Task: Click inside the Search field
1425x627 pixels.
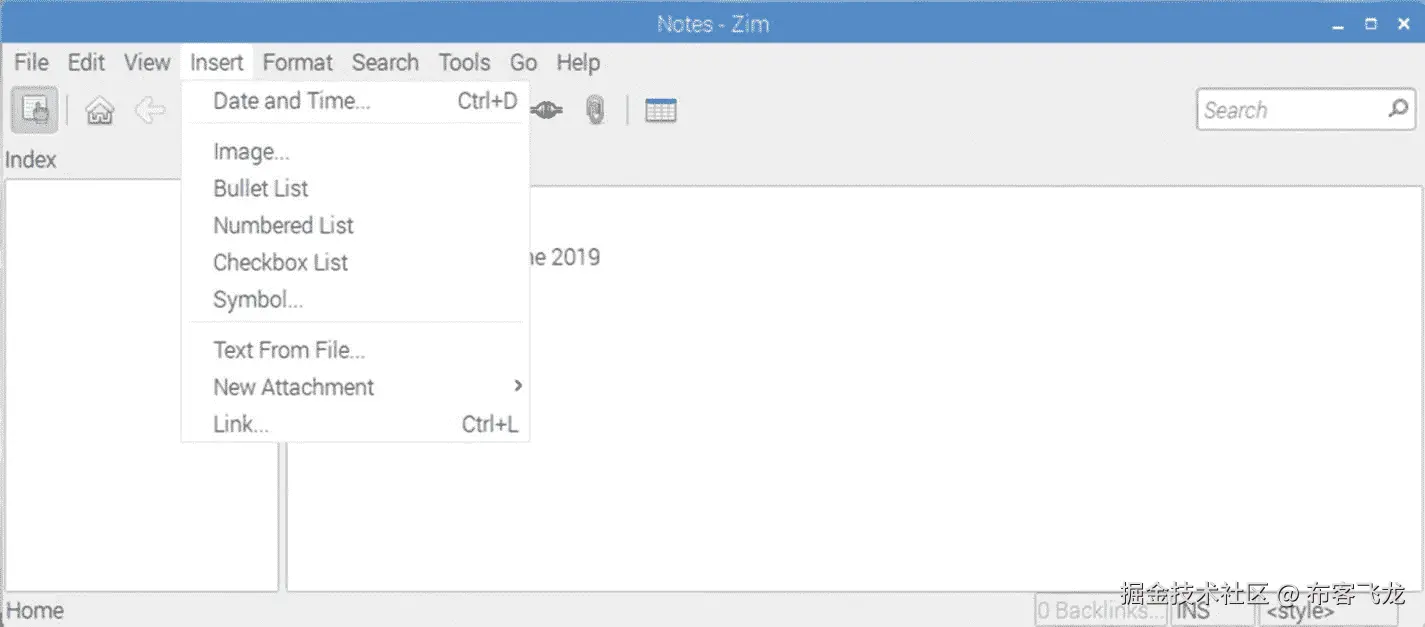Action: (1290, 110)
